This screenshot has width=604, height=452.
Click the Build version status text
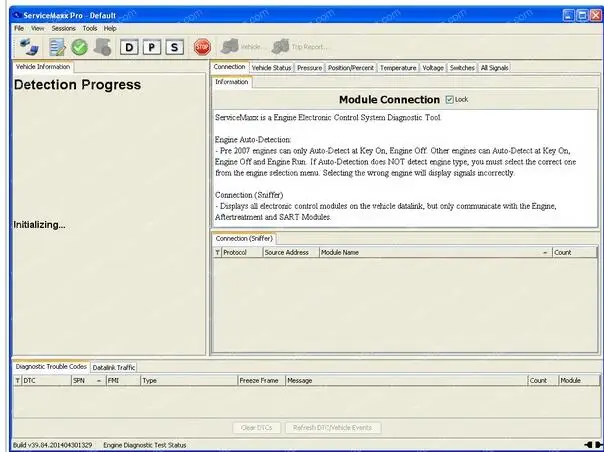(x=52, y=445)
